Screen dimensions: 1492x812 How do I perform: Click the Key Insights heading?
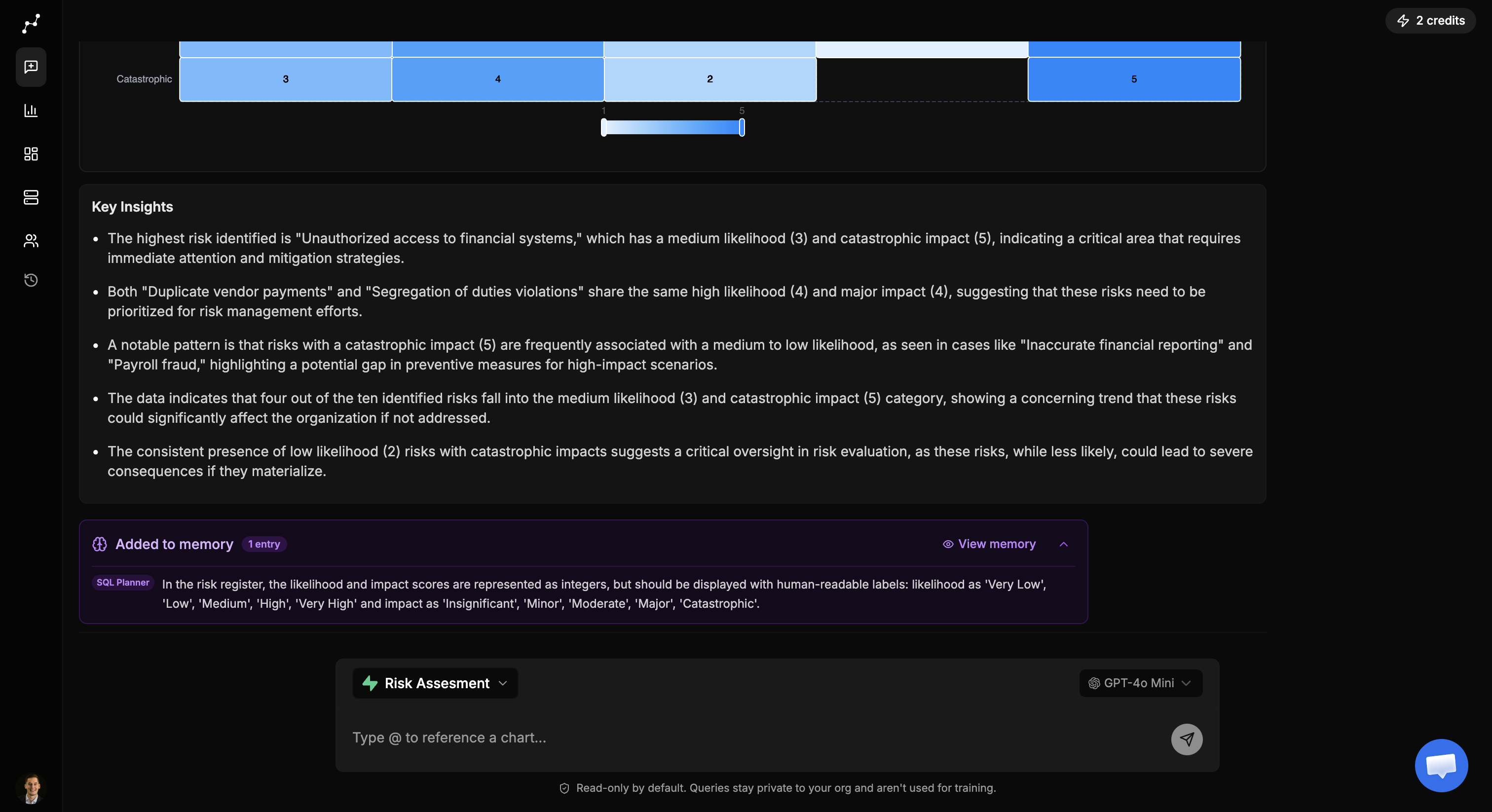coord(132,207)
